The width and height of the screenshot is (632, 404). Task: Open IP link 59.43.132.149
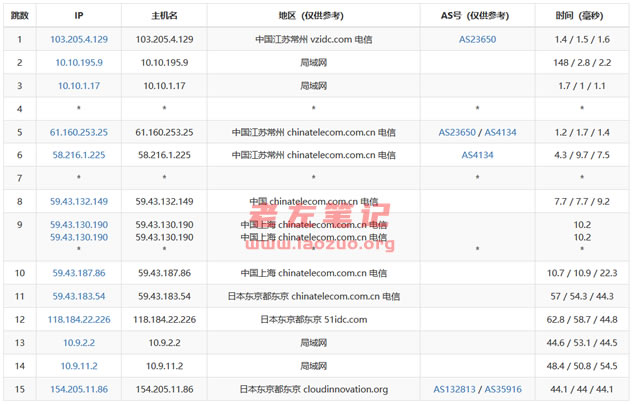pyautogui.click(x=79, y=202)
